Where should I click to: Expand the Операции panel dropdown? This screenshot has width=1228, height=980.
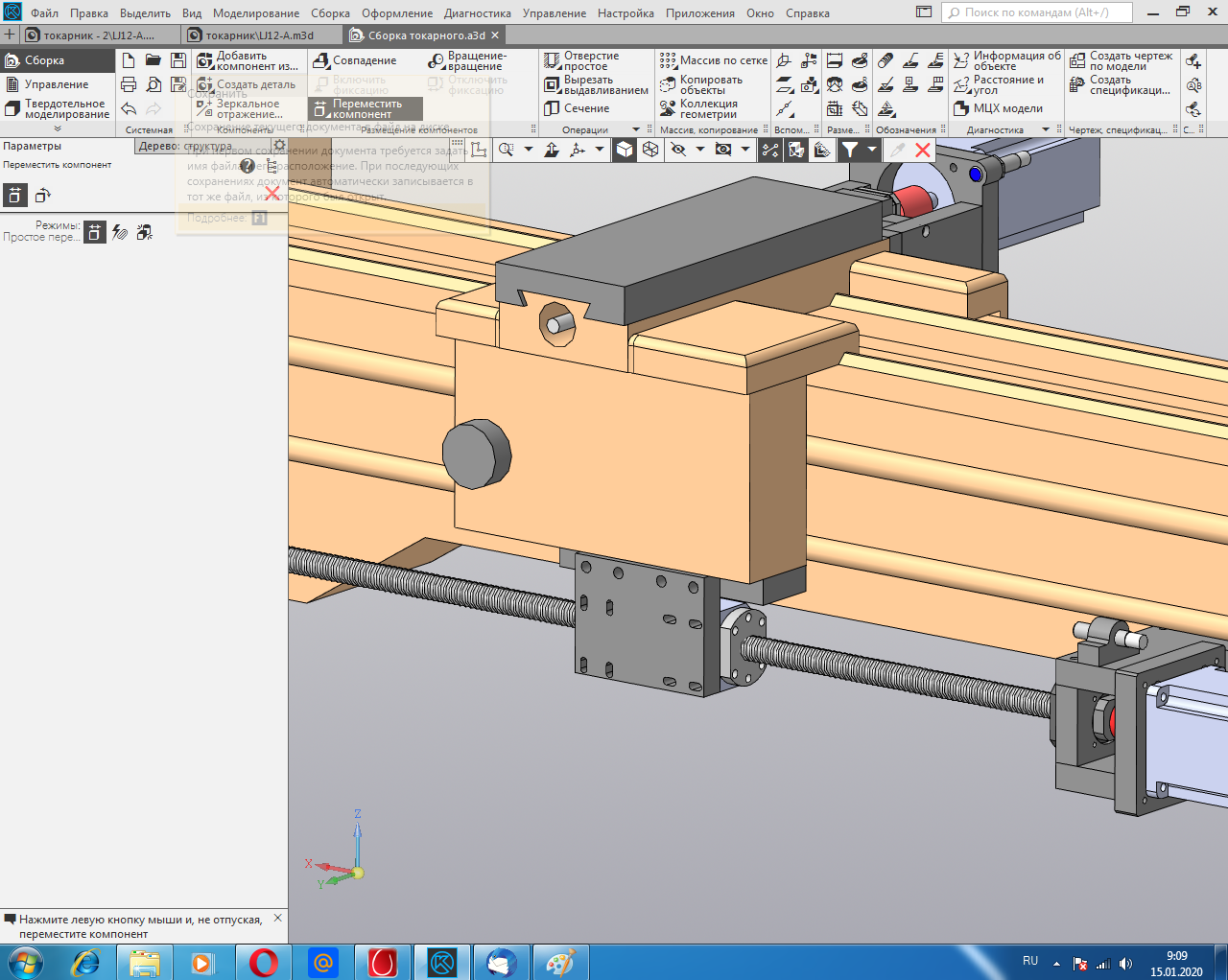tap(635, 129)
